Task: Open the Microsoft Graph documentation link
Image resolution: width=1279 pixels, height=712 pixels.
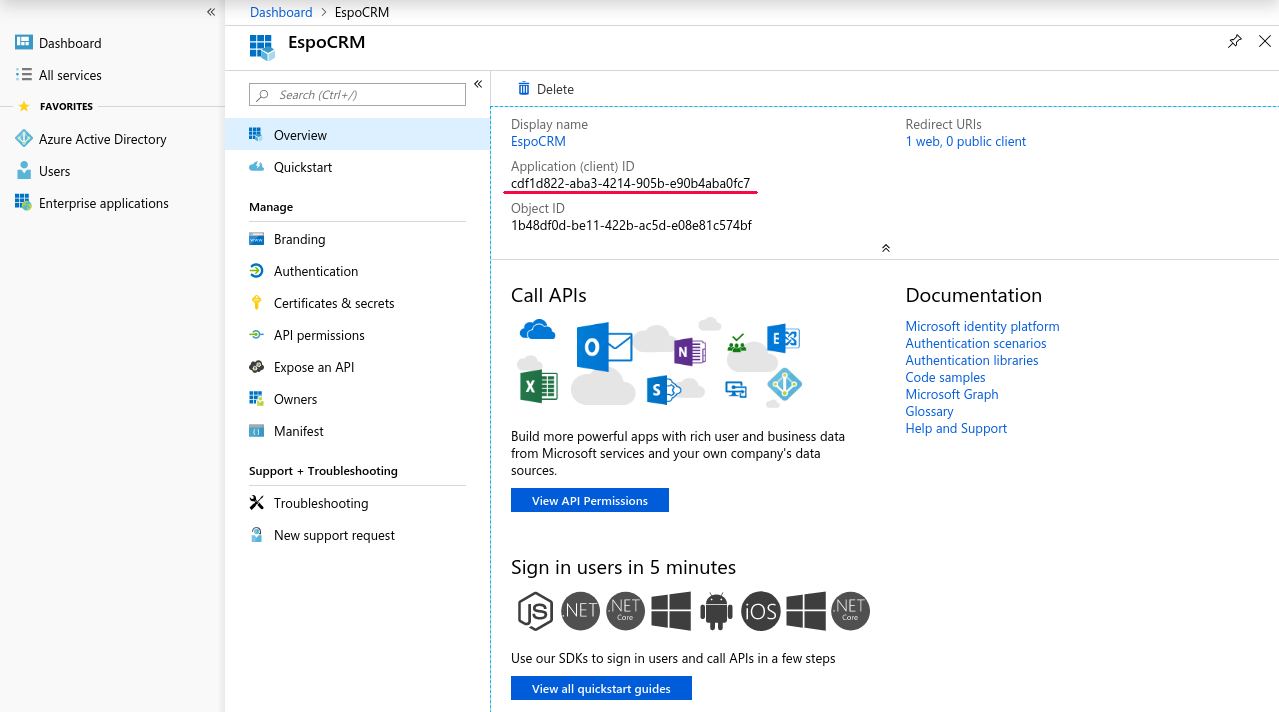Action: pos(951,394)
